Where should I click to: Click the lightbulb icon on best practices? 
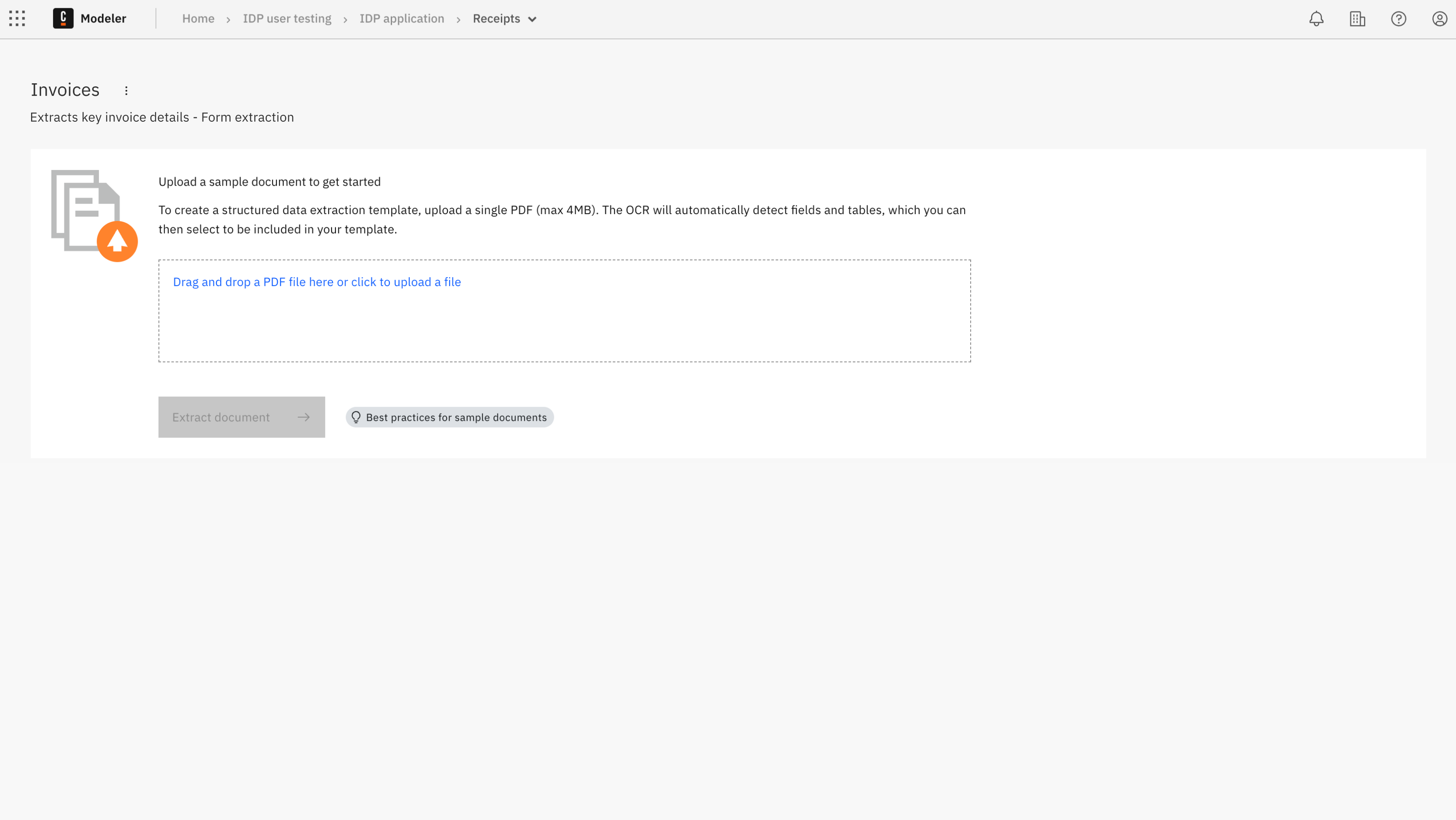pos(355,417)
